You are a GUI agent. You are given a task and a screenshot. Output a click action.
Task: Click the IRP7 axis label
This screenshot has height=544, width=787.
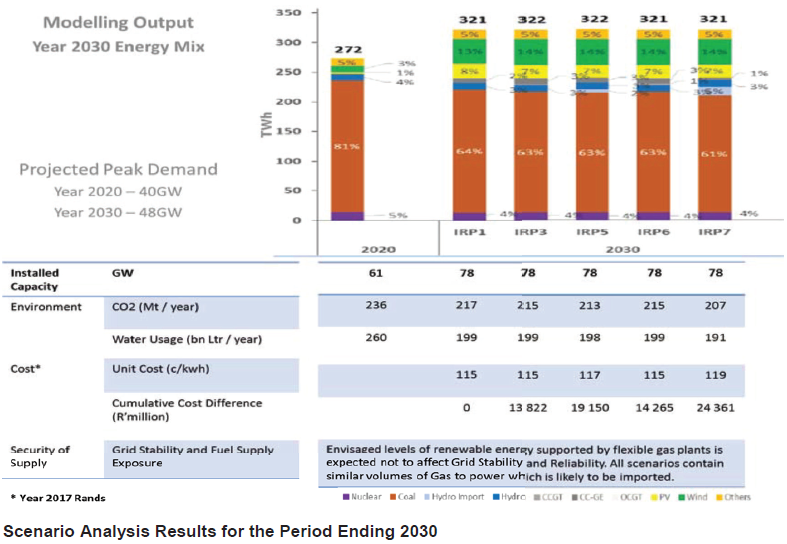pyautogui.click(x=714, y=232)
